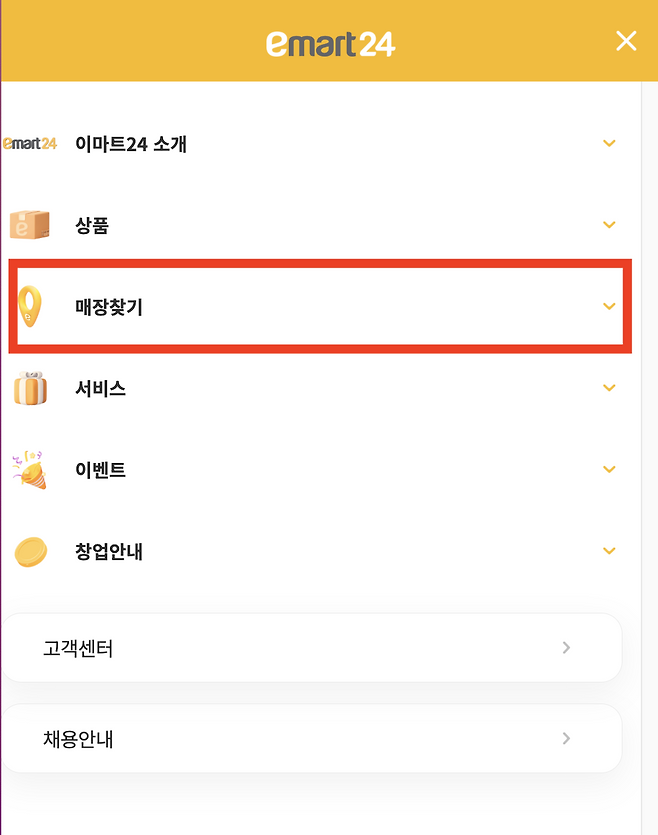Click the party popper event icon
The height and width of the screenshot is (835, 658).
tap(30, 469)
